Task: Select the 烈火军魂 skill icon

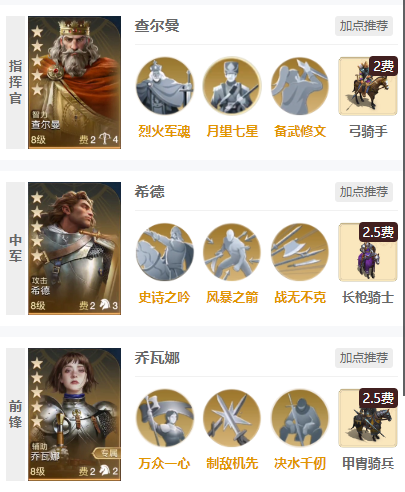Action: pyautogui.click(x=165, y=86)
